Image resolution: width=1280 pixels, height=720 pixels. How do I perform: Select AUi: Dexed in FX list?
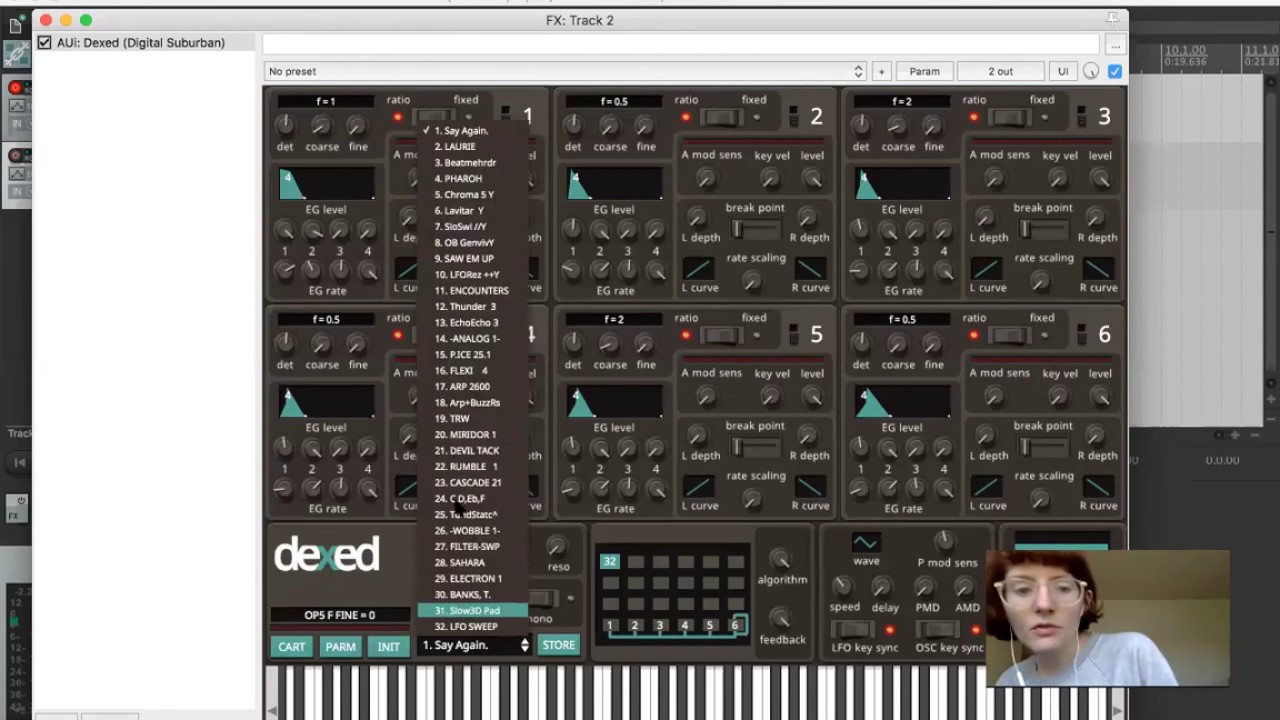141,43
